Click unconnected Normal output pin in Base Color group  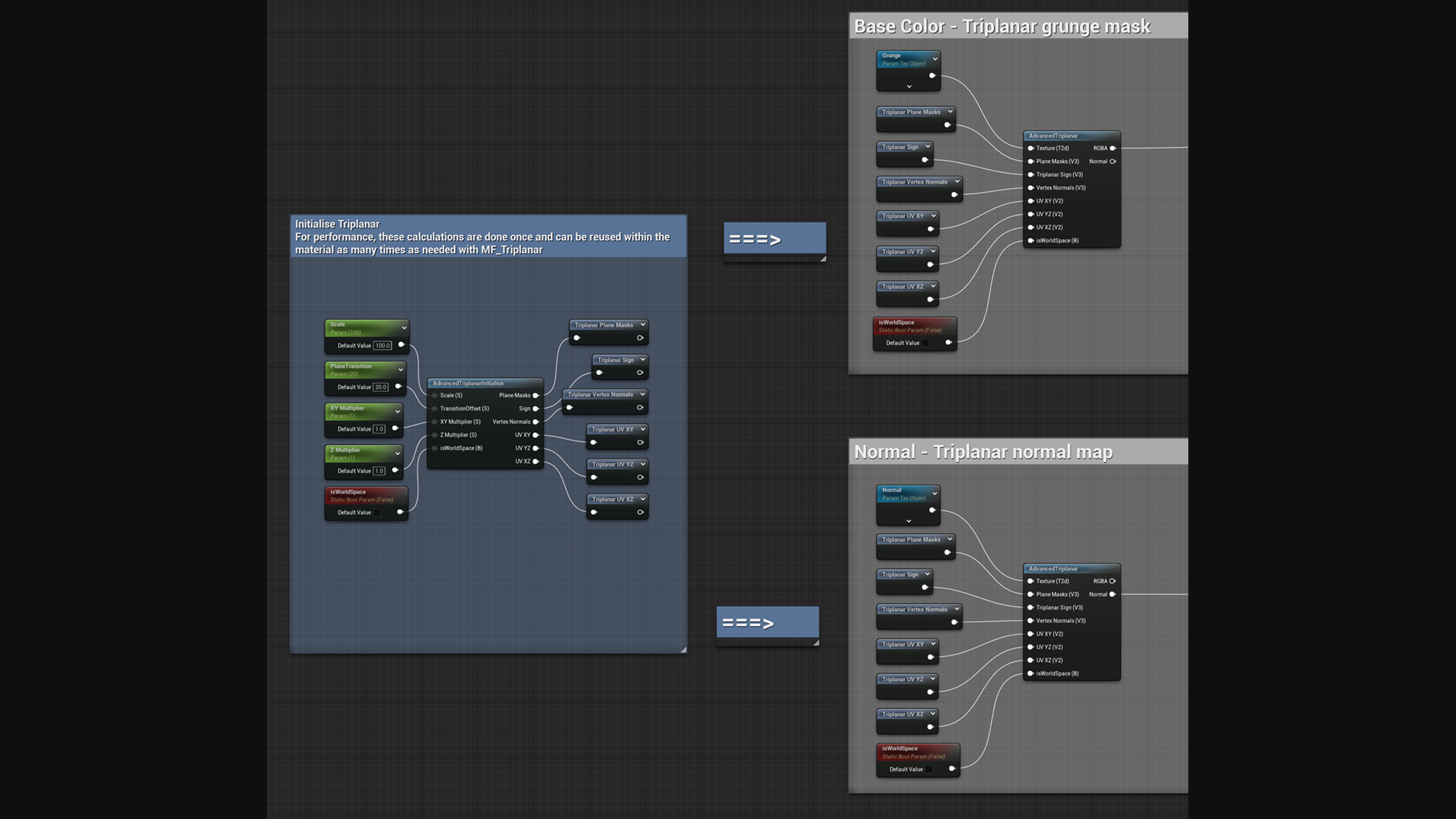(1112, 162)
